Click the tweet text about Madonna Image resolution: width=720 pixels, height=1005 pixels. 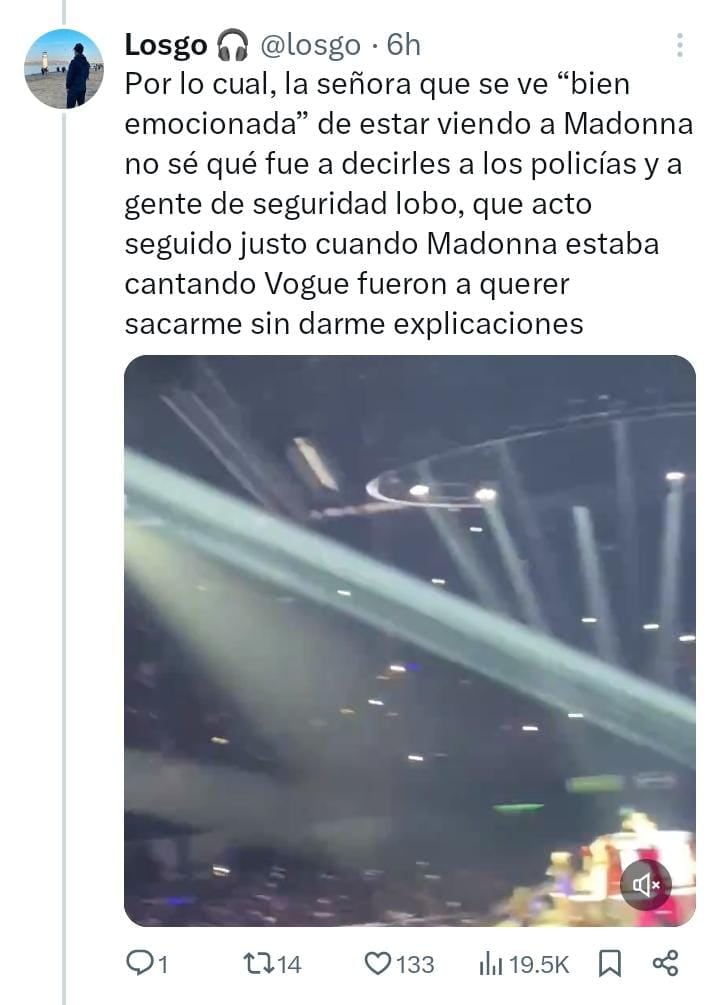pyautogui.click(x=408, y=203)
